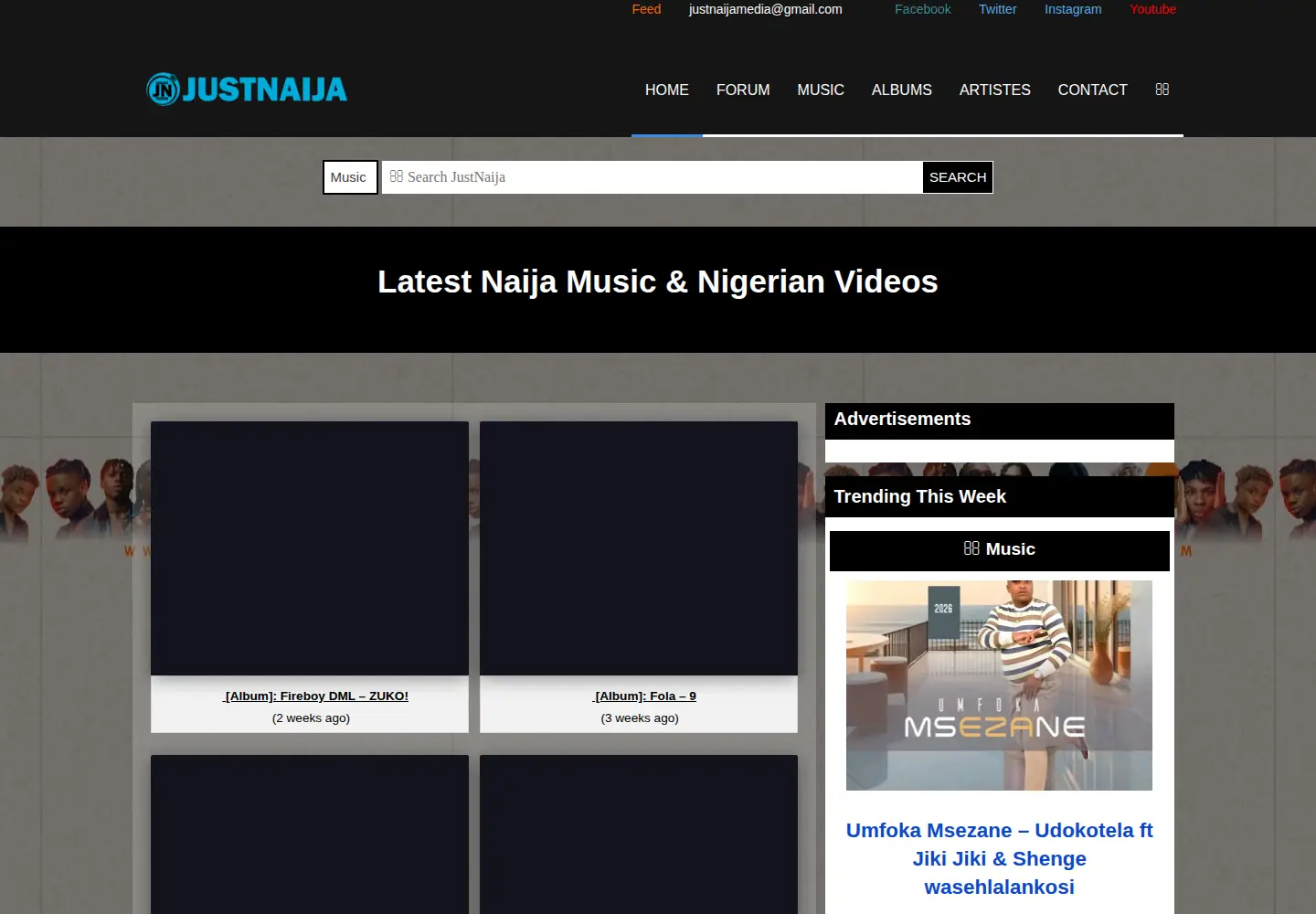Screen dimensions: 1316x914
Task: Click the Fola 9 album cover
Action: point(639,548)
